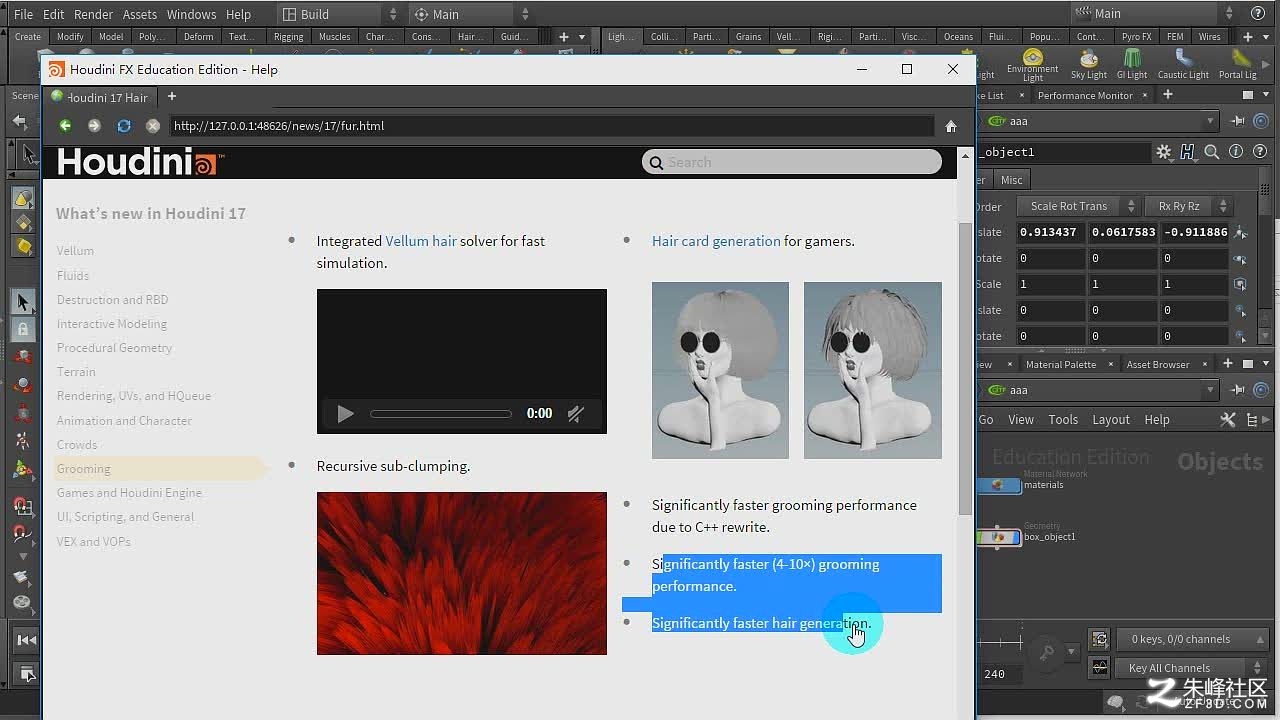
Task: Maximize the Asset Browser pane square
Action: (1247, 364)
